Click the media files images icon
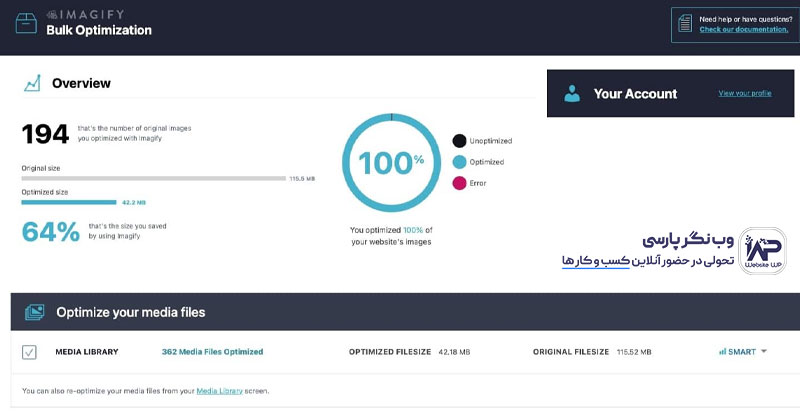 (35, 312)
